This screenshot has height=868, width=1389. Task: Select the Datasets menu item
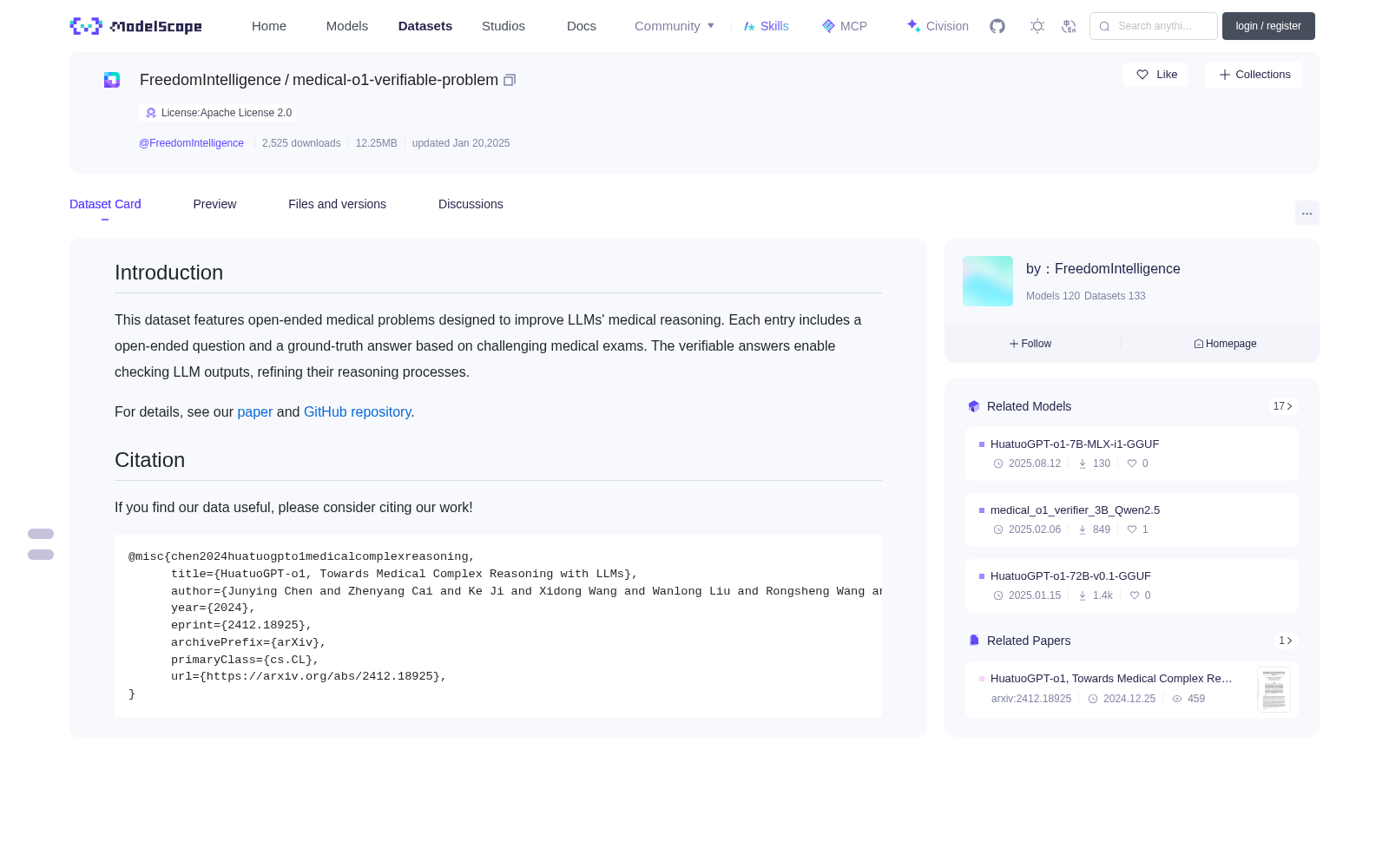425,26
